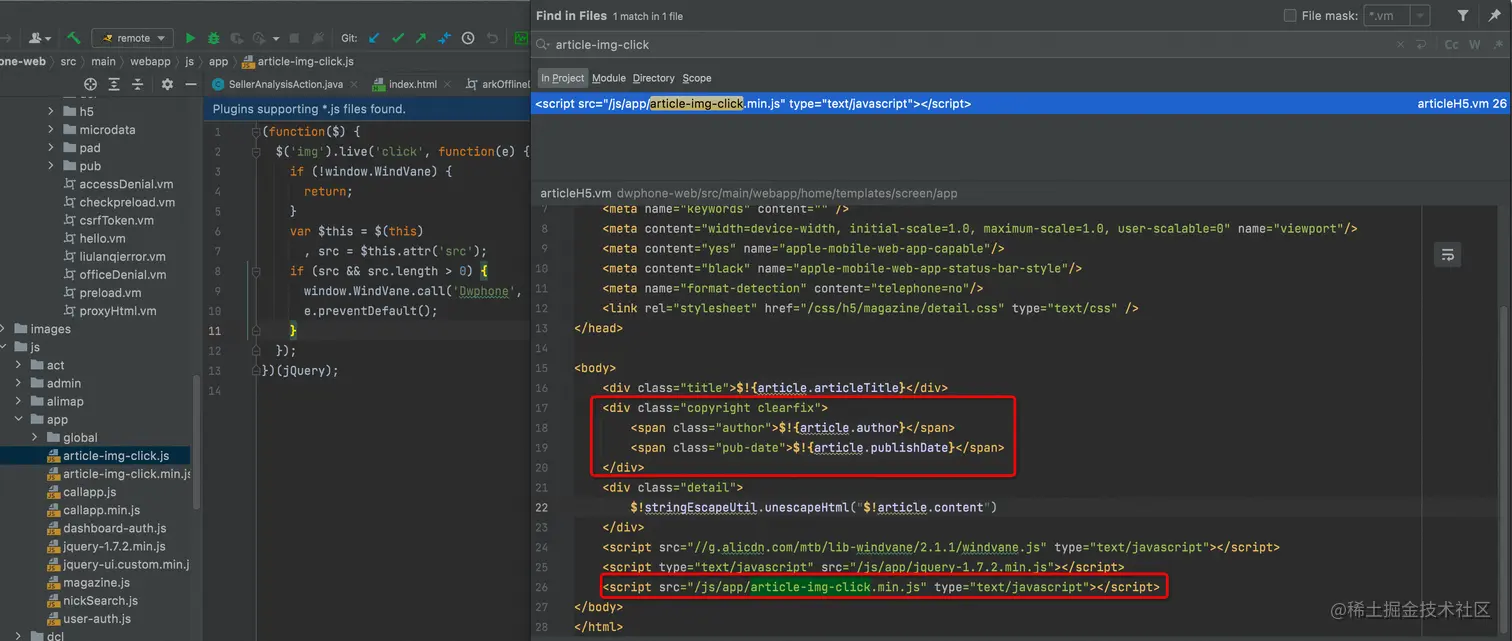
Task: Click the Stop square icon in toolbar
Action: click(x=294, y=38)
